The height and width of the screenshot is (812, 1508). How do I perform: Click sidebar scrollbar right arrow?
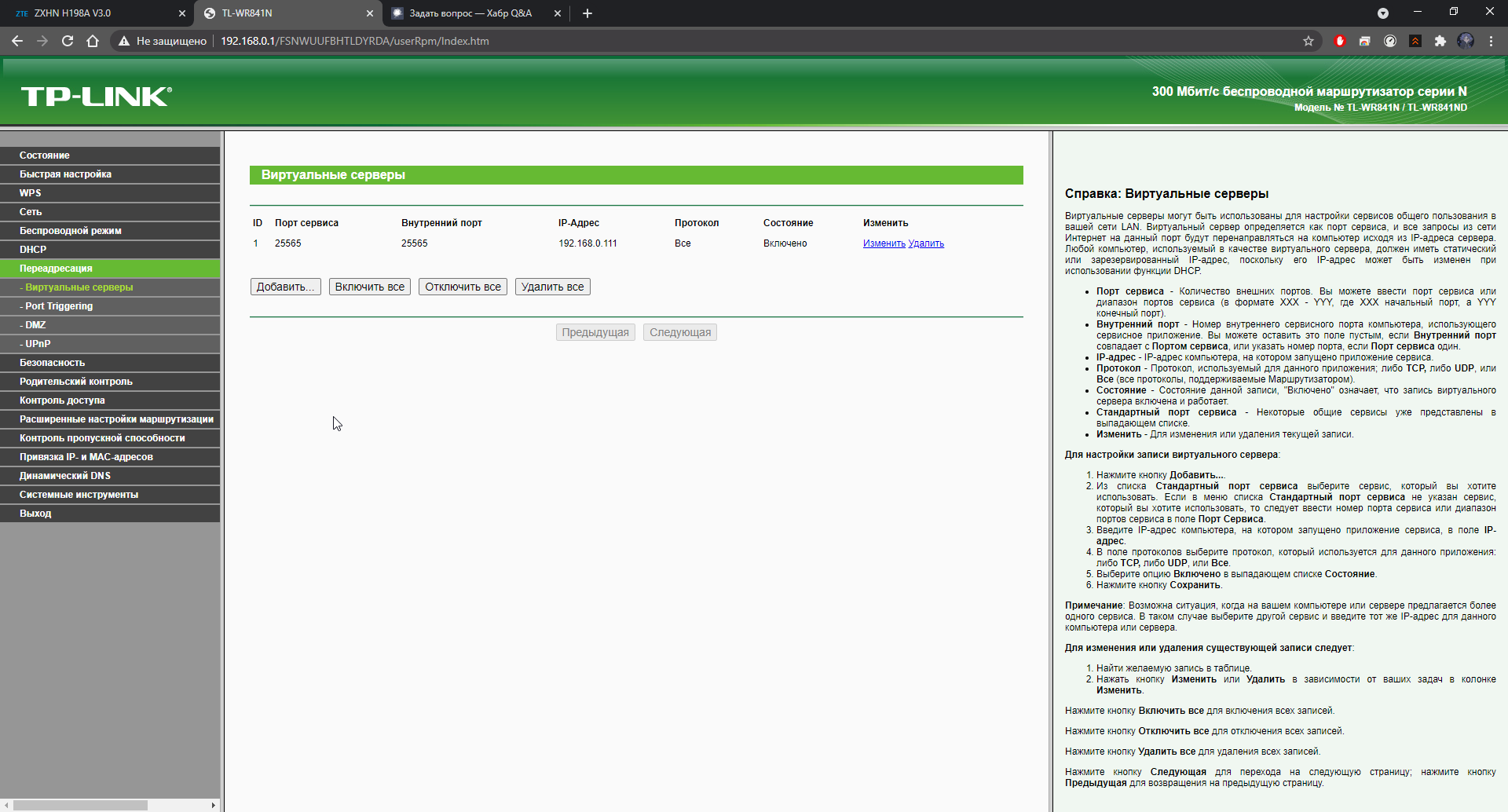point(213,805)
